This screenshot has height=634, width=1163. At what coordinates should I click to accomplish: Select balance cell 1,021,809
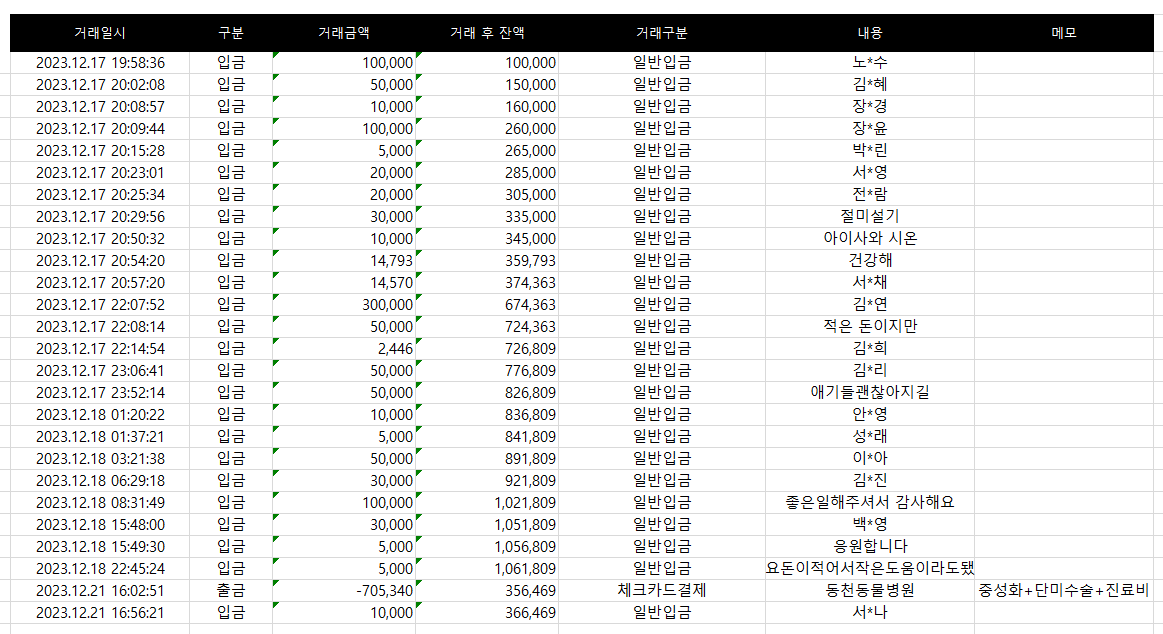pyautogui.click(x=487, y=503)
